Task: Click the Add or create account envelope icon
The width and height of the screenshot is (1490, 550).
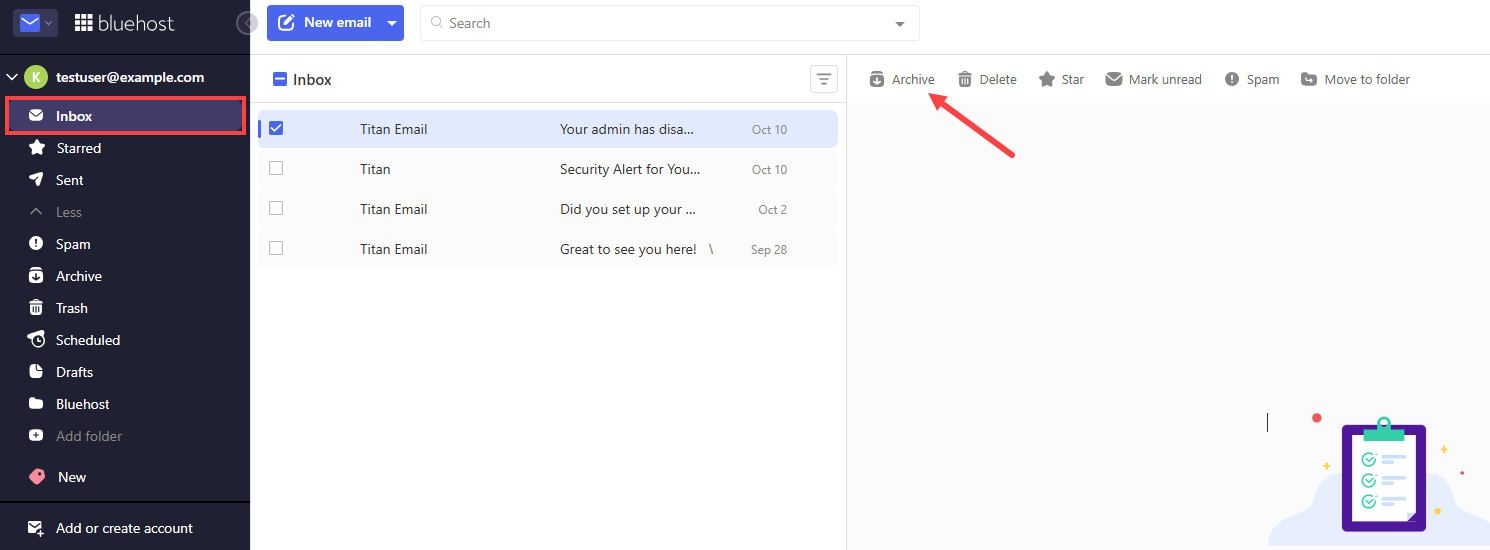Action: tap(36, 528)
